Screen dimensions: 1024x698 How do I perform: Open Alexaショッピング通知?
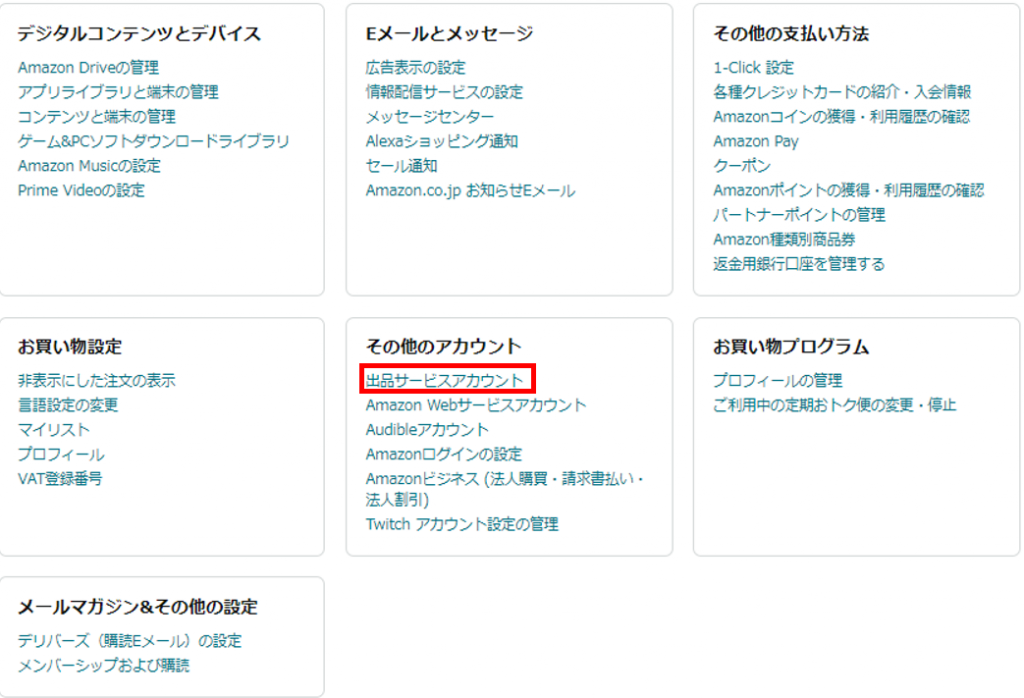coord(442,141)
